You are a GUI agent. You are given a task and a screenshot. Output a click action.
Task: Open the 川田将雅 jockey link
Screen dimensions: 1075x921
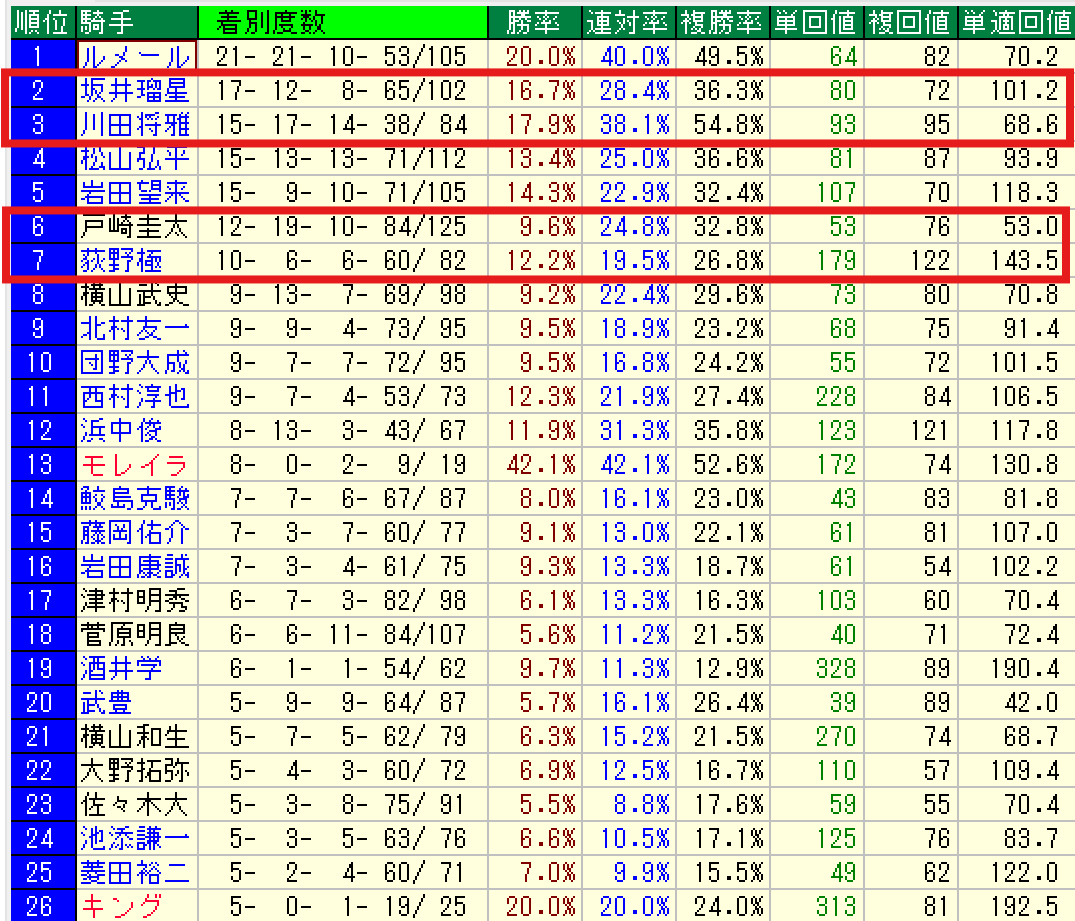click(x=134, y=125)
